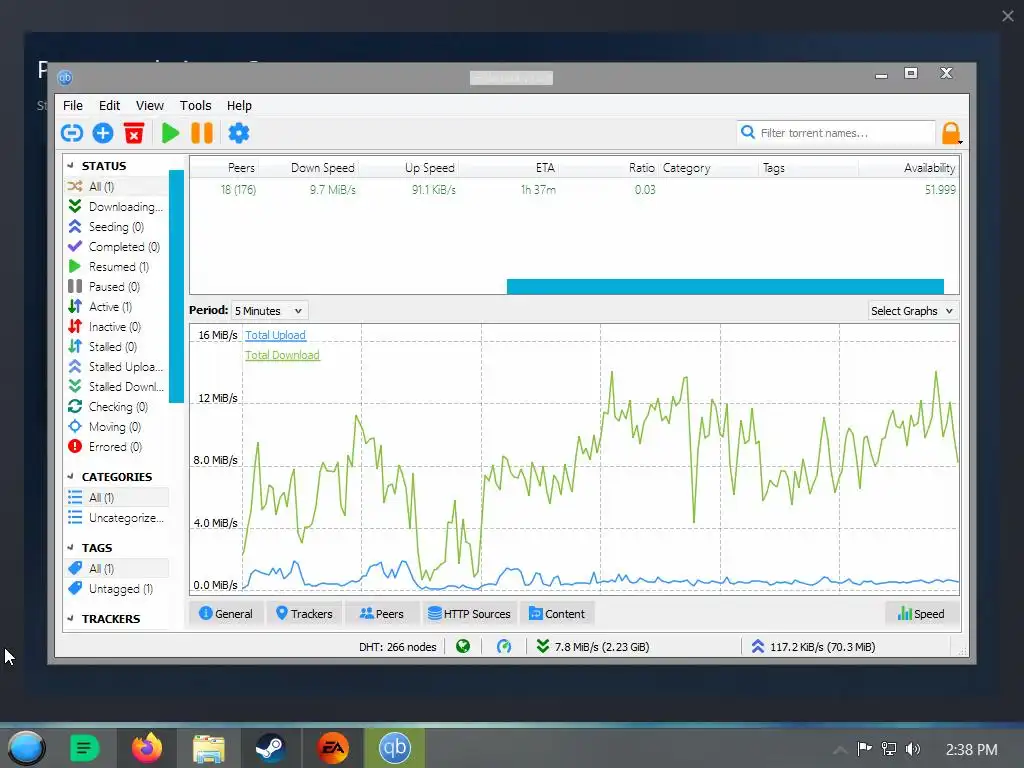Click the upload speed 117.2 KiB/s status
This screenshot has height=768, width=1024.
click(813, 647)
